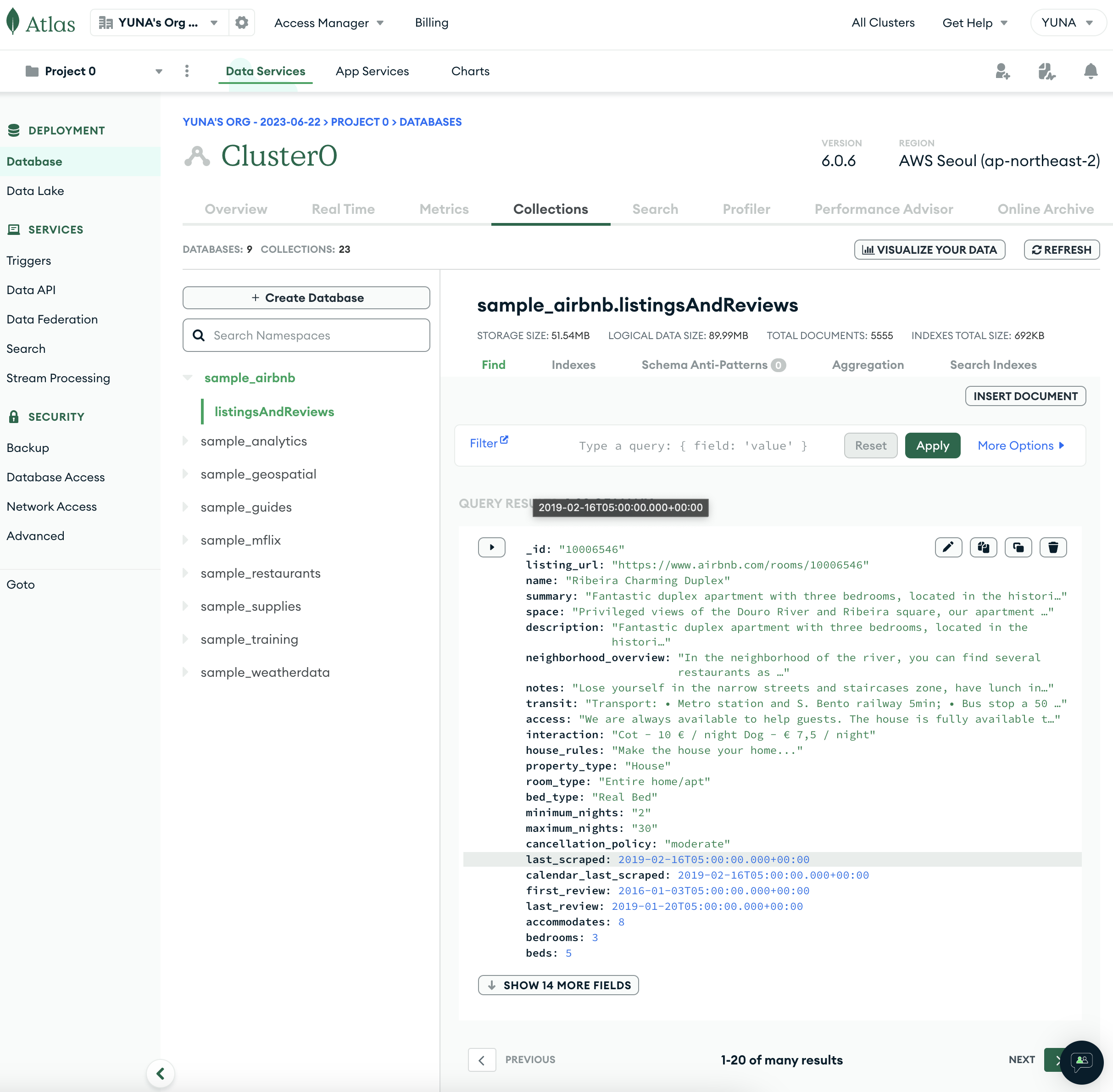Click Visualize Your Data button
Image resolution: width=1113 pixels, height=1092 pixels.
[929, 250]
